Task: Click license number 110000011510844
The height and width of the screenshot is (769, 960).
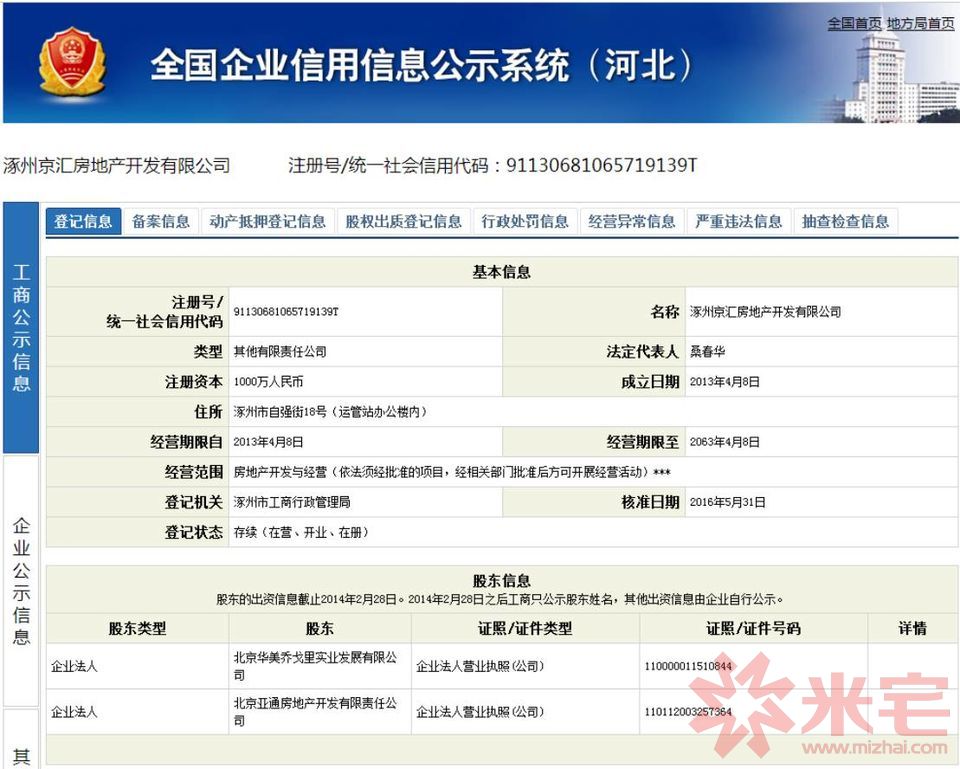Action: tap(688, 666)
